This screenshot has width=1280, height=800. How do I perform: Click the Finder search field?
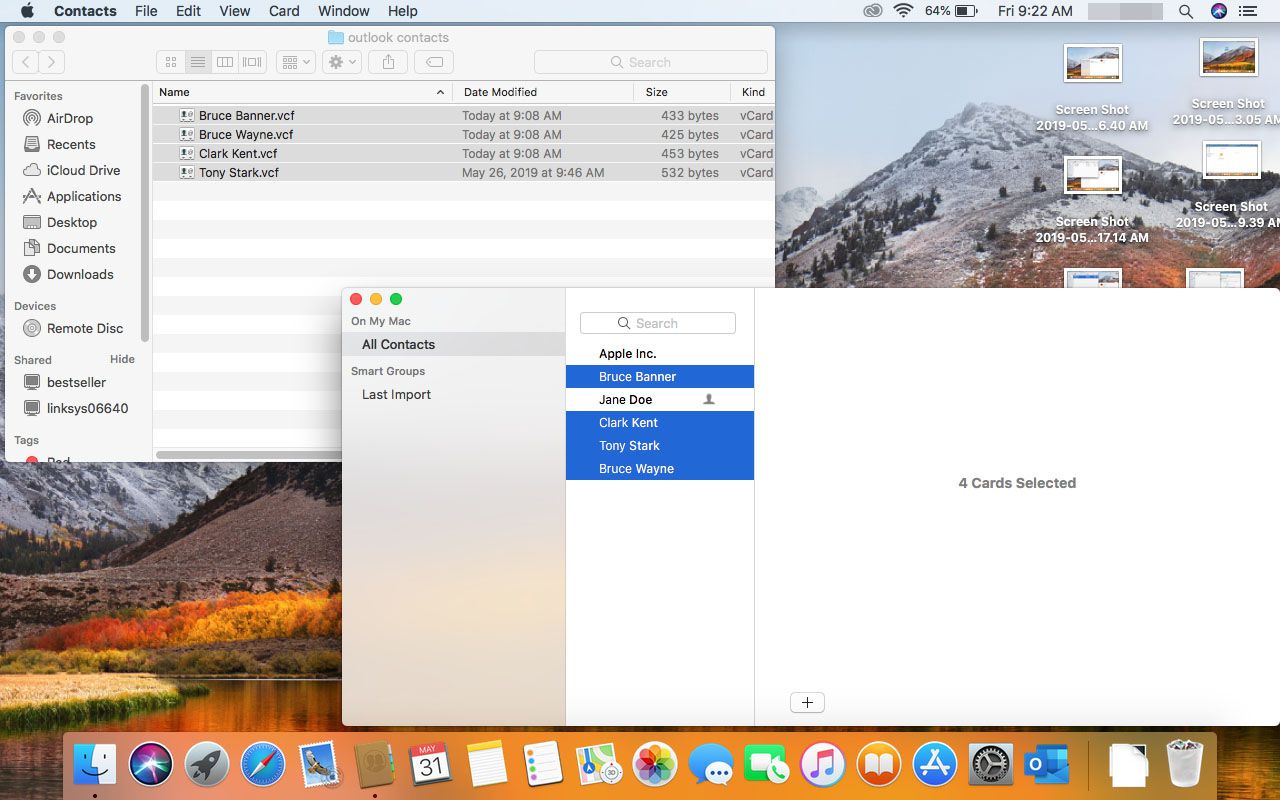pos(651,62)
